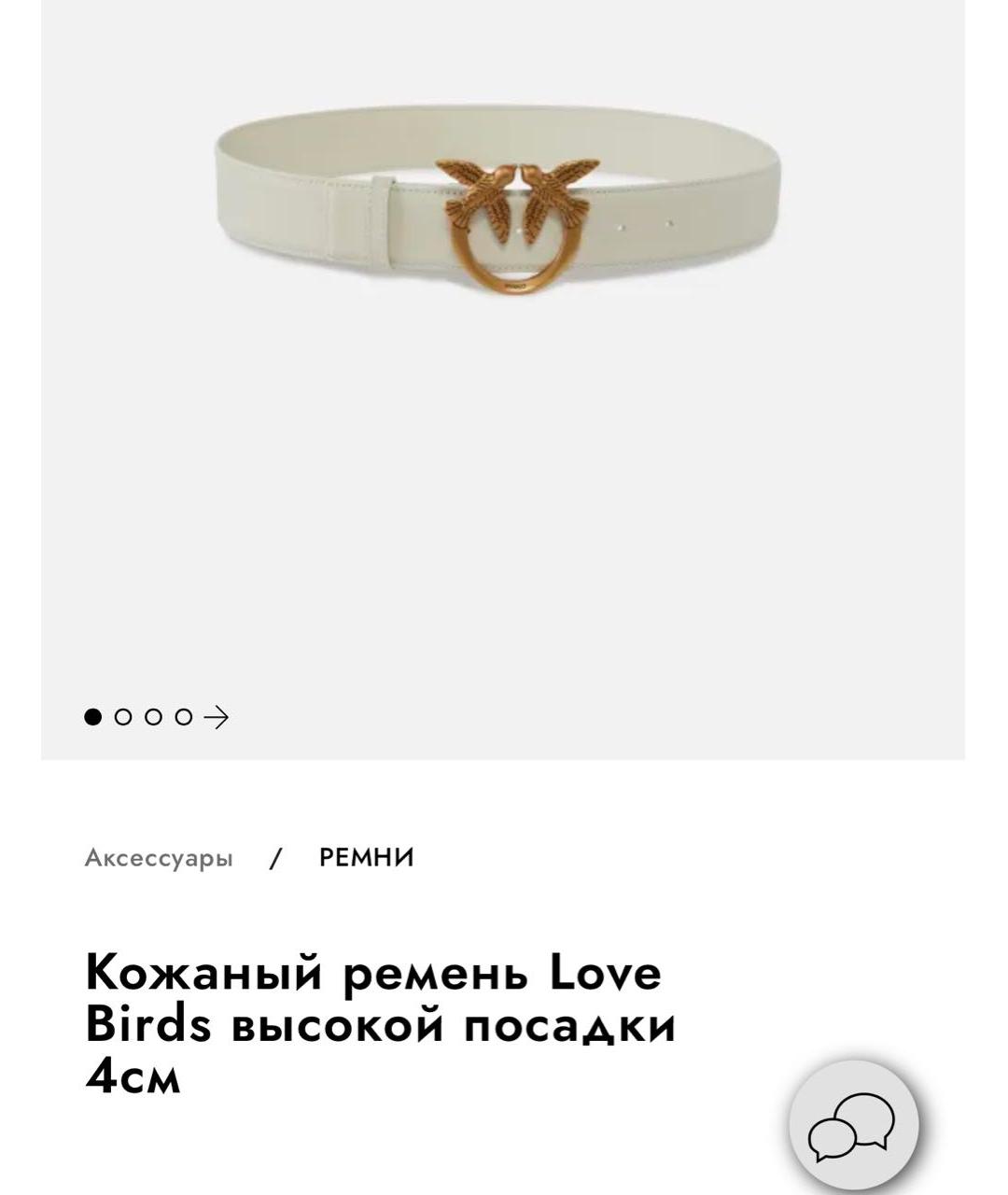Screen dimensions: 1008x1195
Task: Tap the golden Love Birds buckle
Action: (x=520, y=229)
